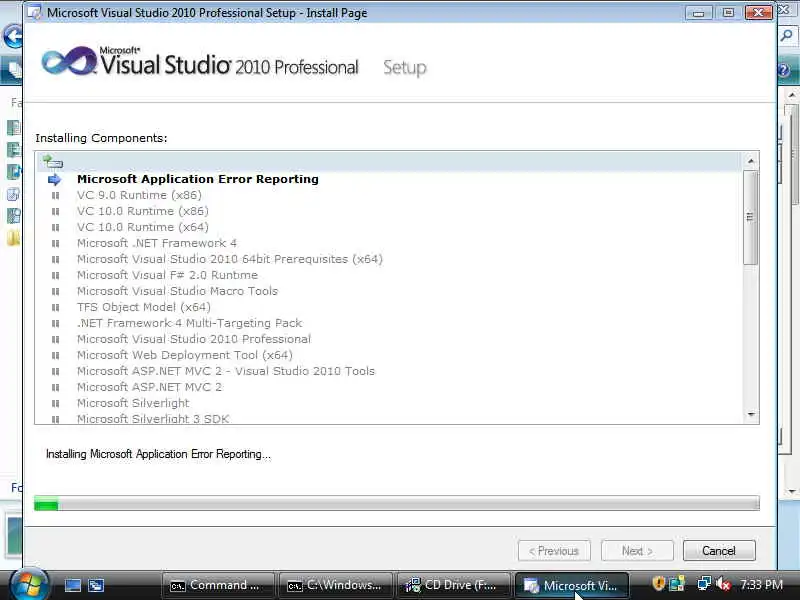Click the setup window title bar icon
800x600 pixels.
[x=35, y=12]
